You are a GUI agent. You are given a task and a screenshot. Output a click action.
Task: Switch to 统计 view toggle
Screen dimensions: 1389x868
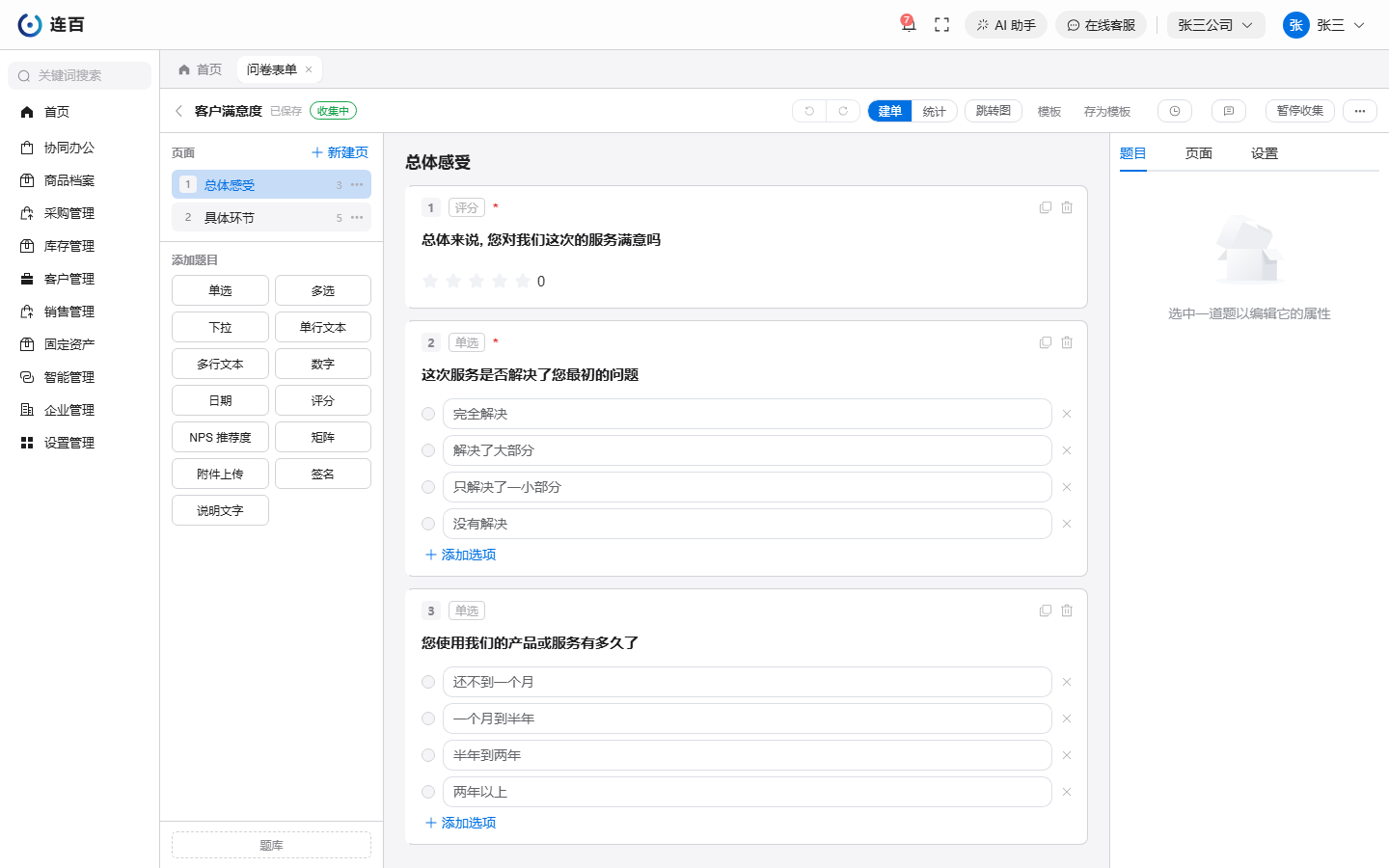tap(934, 111)
